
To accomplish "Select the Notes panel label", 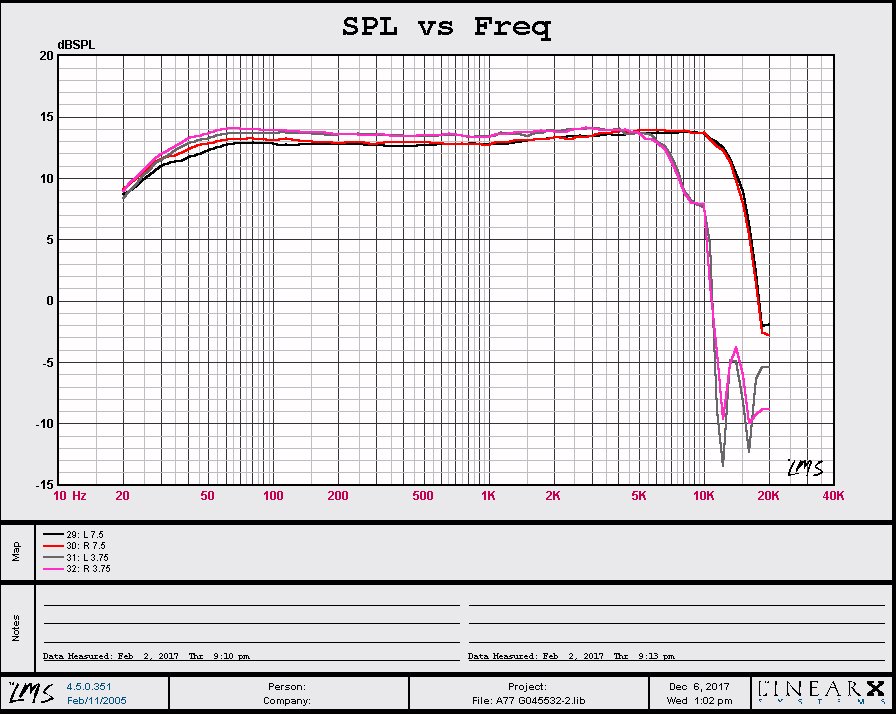I will [16, 627].
